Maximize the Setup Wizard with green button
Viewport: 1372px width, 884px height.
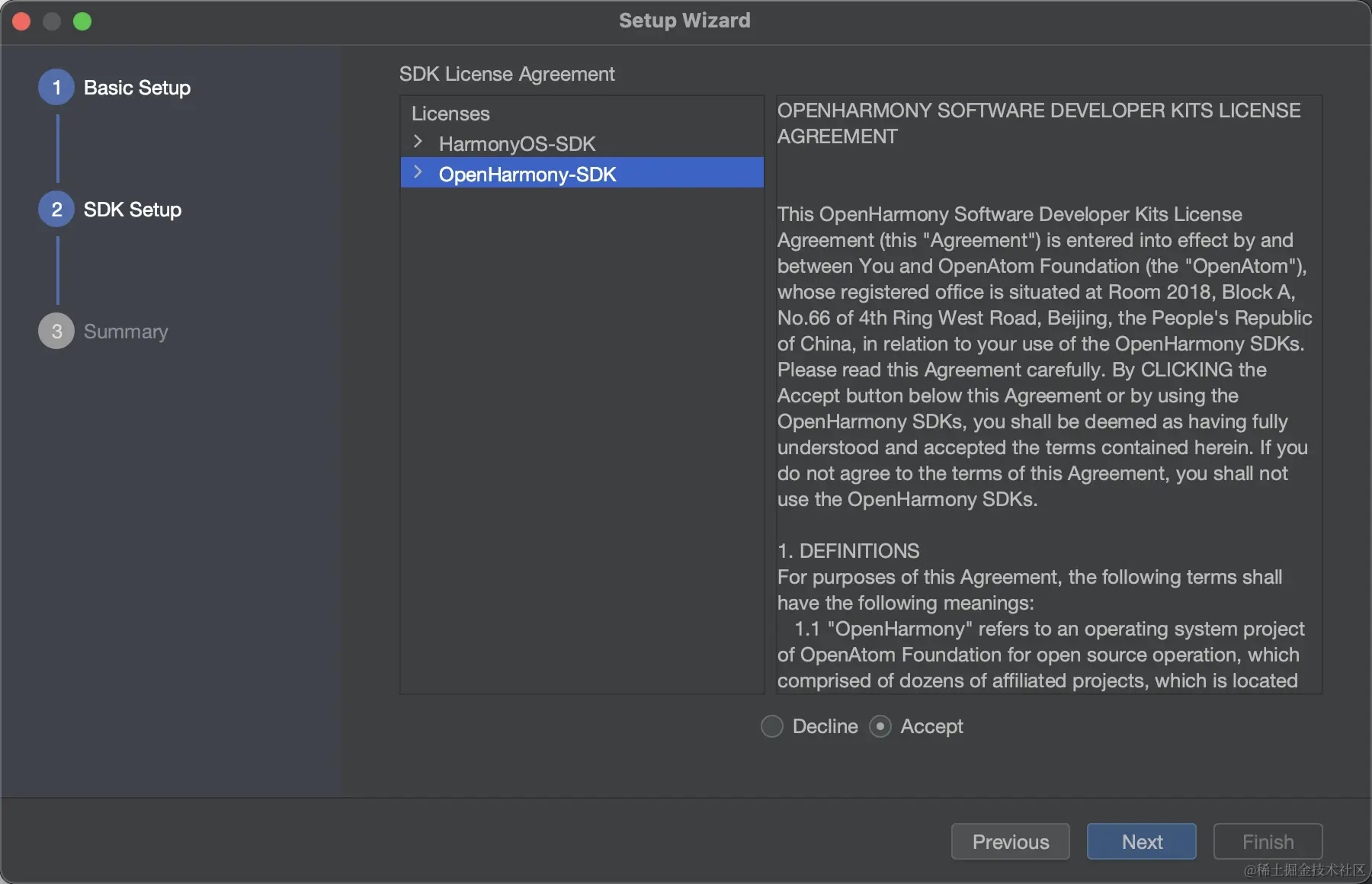point(82,21)
